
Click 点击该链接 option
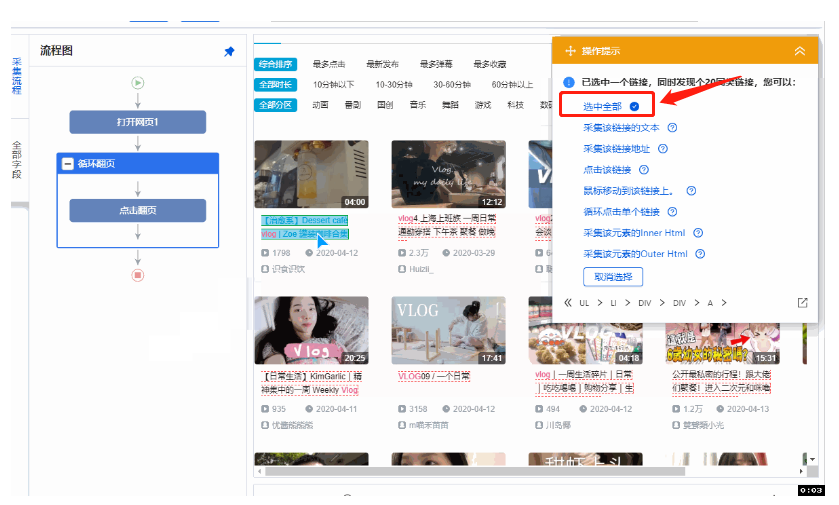pyautogui.click(x=607, y=170)
